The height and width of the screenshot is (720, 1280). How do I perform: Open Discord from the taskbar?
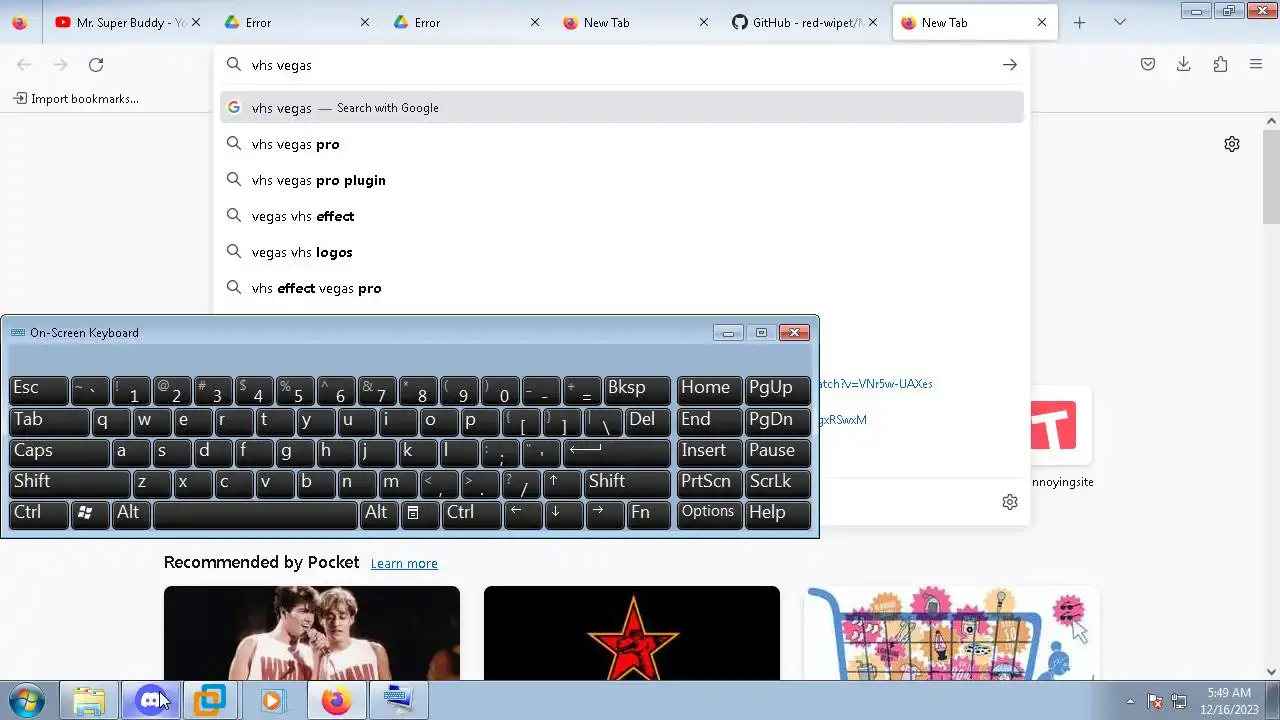point(150,701)
